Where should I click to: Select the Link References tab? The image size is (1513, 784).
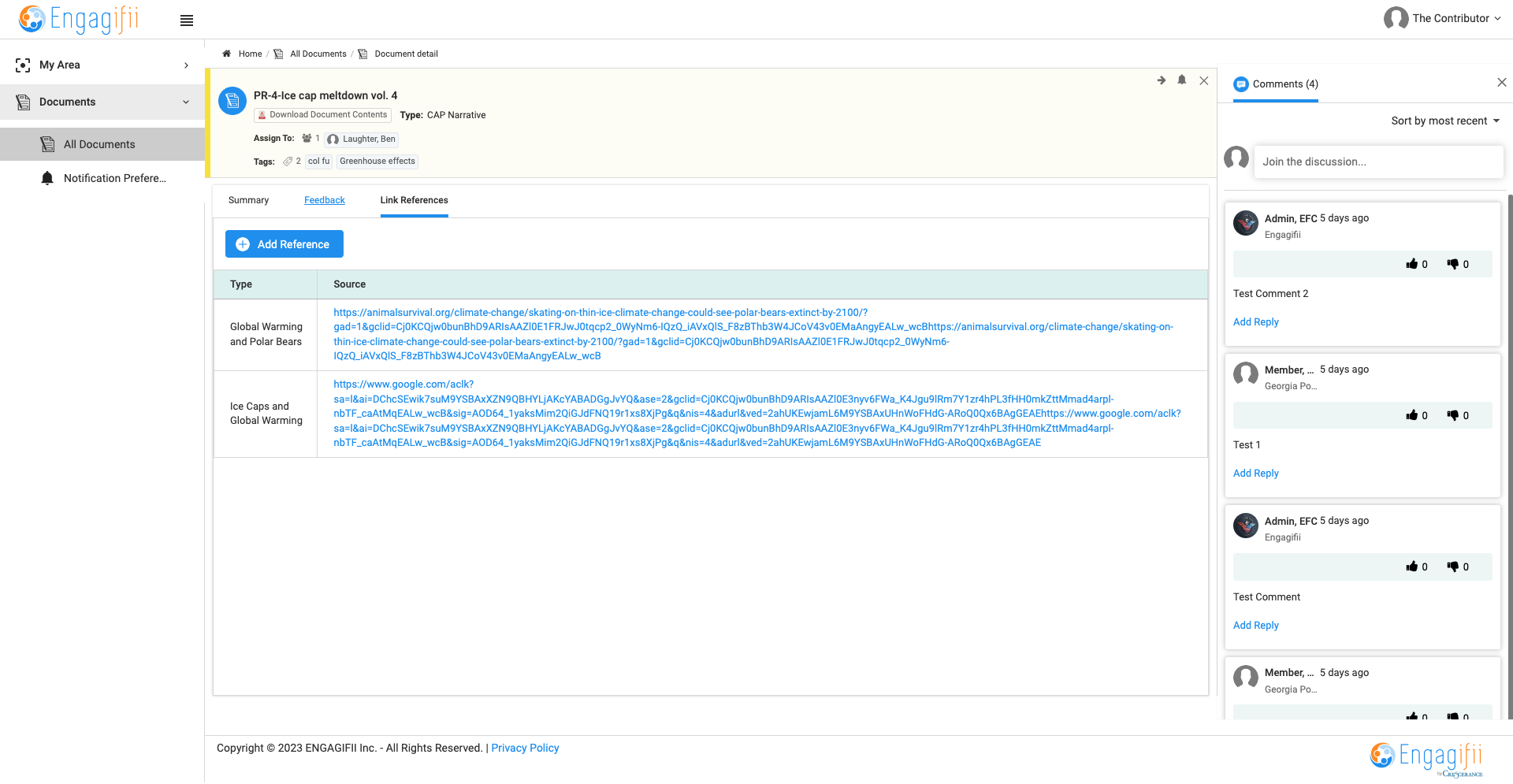[x=414, y=200]
